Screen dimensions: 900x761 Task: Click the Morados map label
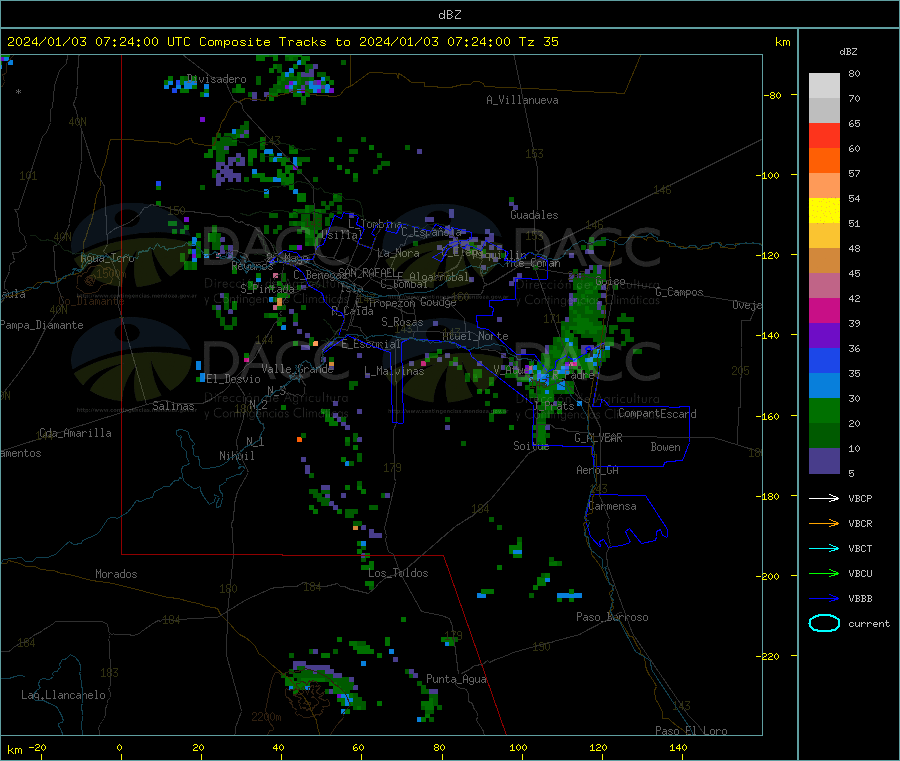pyautogui.click(x=116, y=574)
